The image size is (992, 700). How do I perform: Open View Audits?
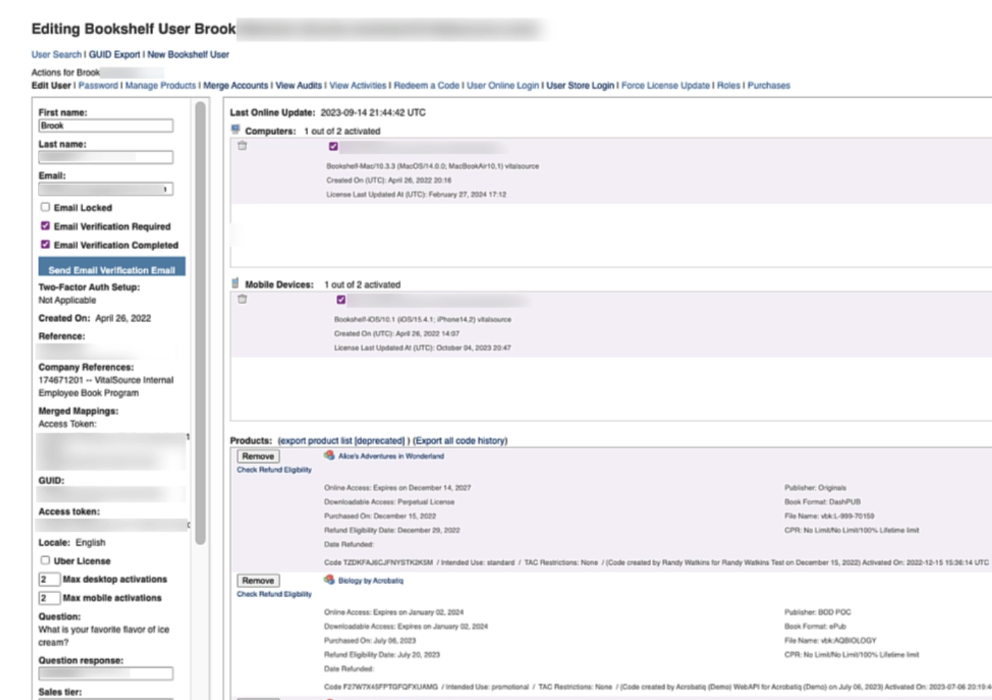click(299, 85)
